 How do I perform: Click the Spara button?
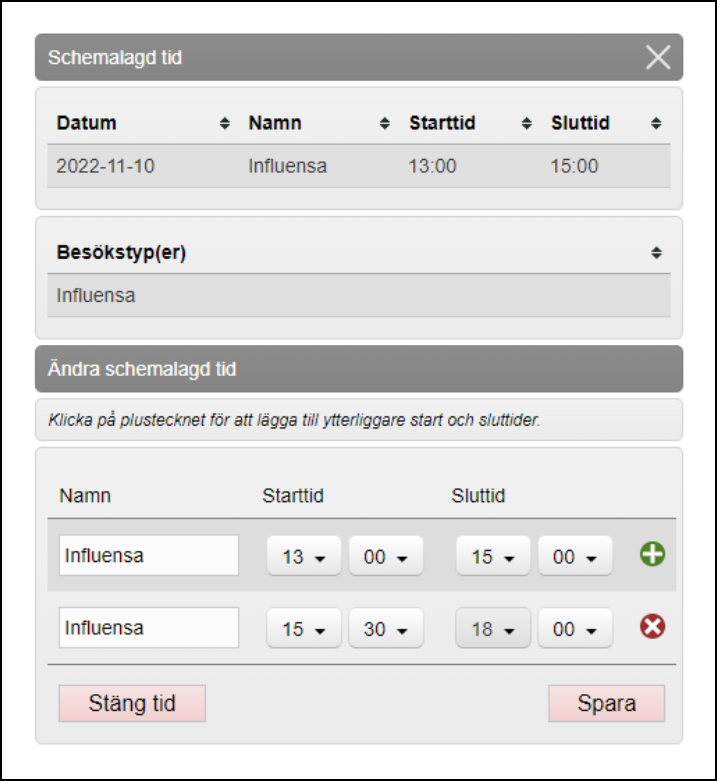point(606,703)
